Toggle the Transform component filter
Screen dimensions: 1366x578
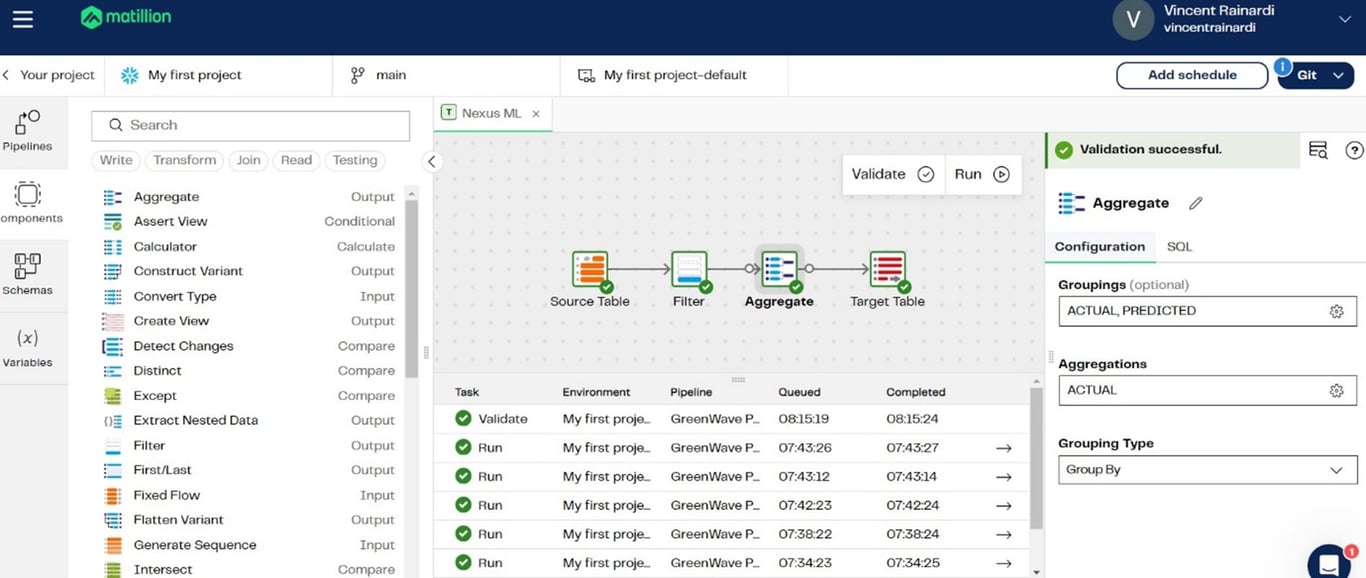tap(183, 160)
